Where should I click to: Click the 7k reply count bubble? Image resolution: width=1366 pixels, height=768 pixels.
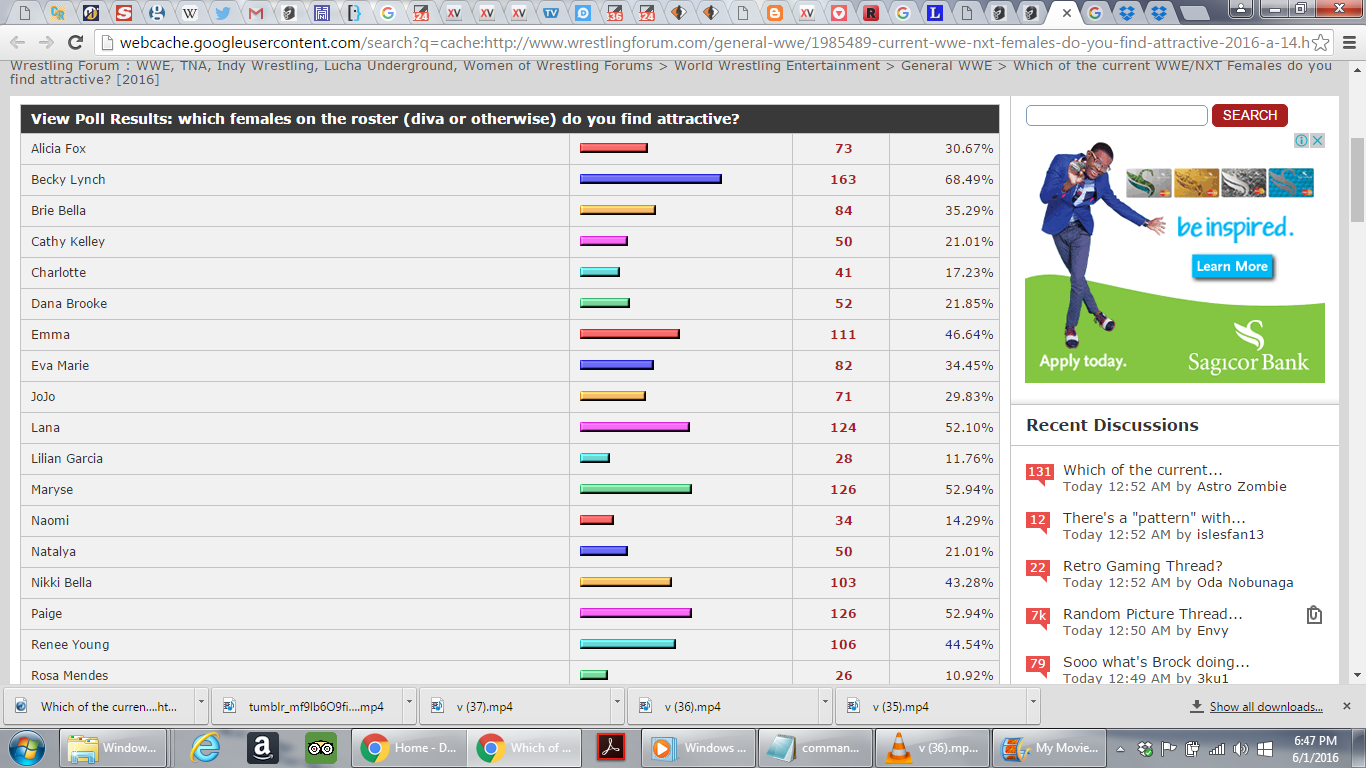[1040, 617]
